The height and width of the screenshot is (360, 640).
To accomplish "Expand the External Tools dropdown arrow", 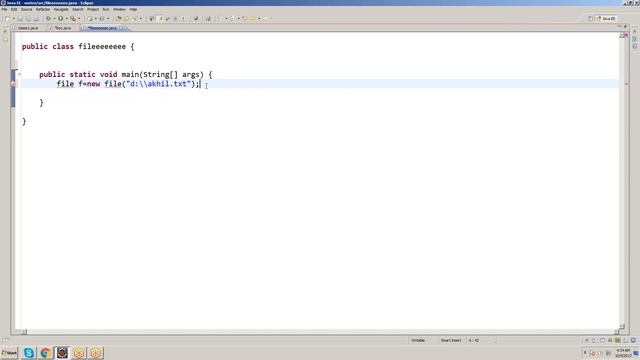I will point(79,18).
